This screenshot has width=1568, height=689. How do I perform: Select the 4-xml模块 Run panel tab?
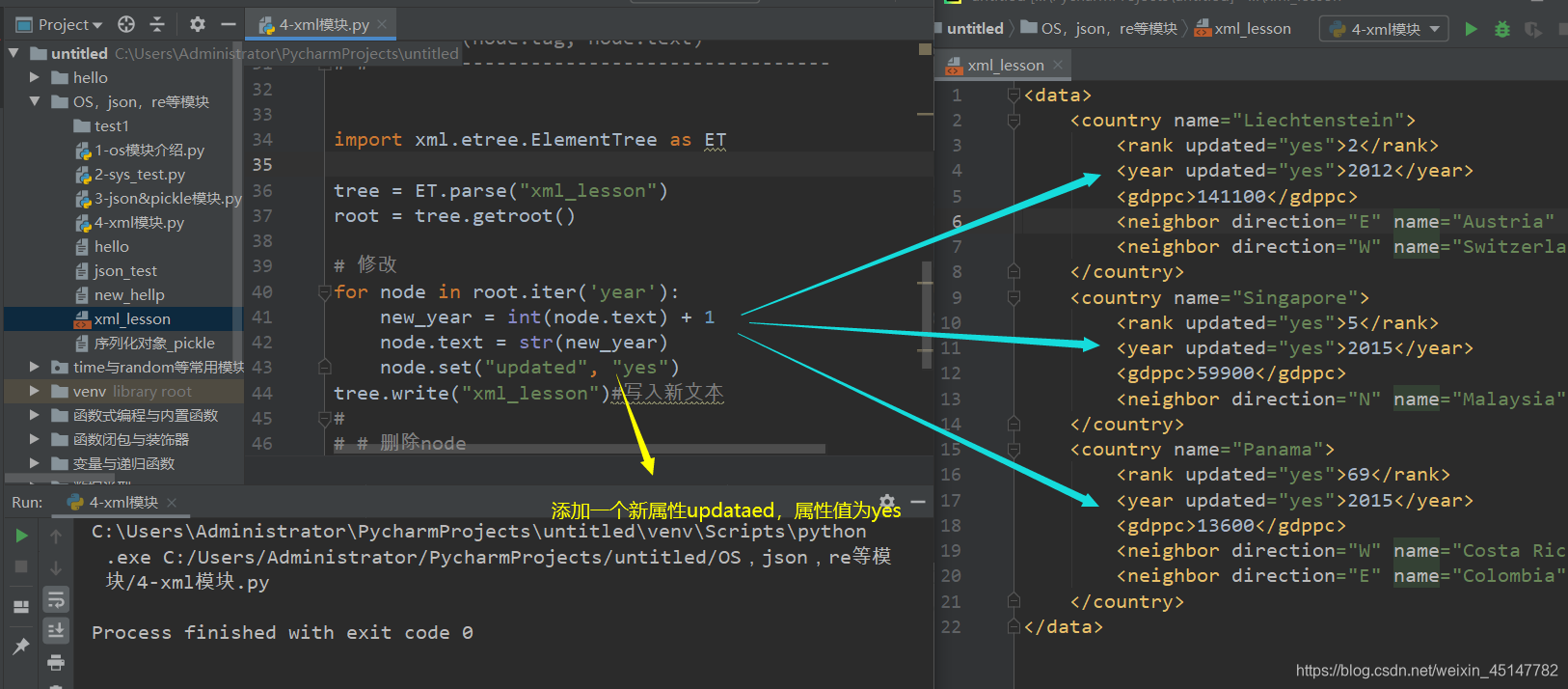point(122,502)
